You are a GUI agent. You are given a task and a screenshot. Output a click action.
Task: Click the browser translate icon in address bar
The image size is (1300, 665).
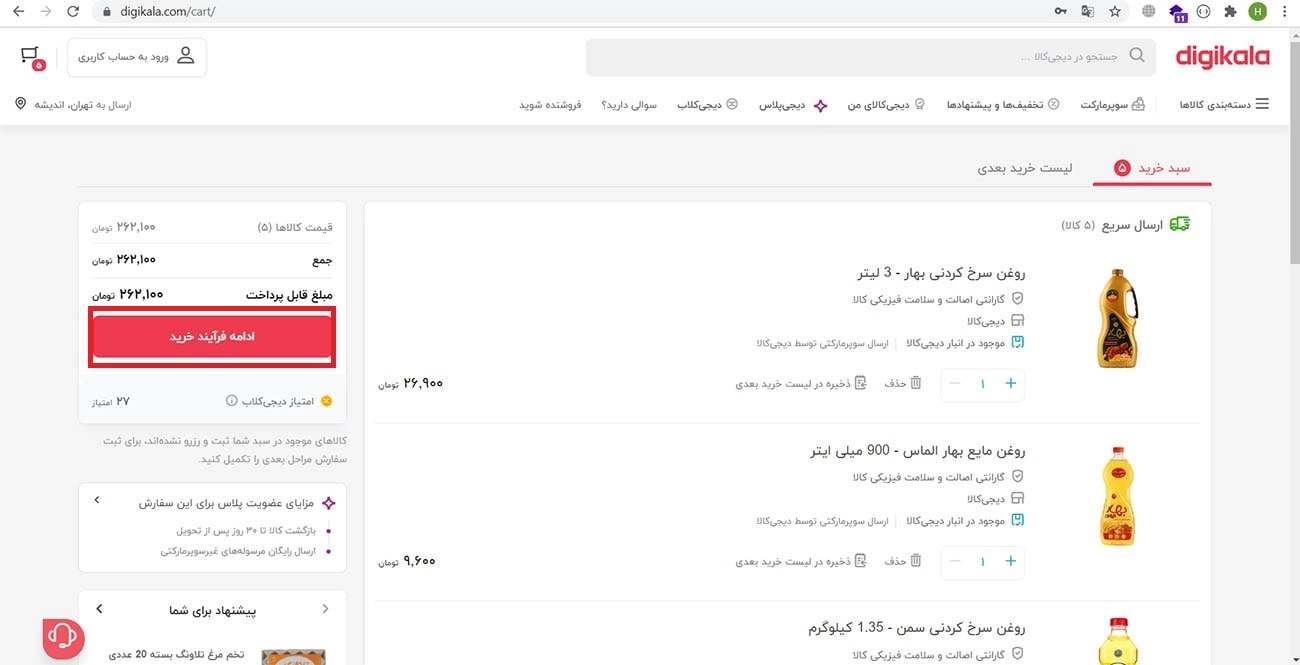pyautogui.click(x=1087, y=11)
